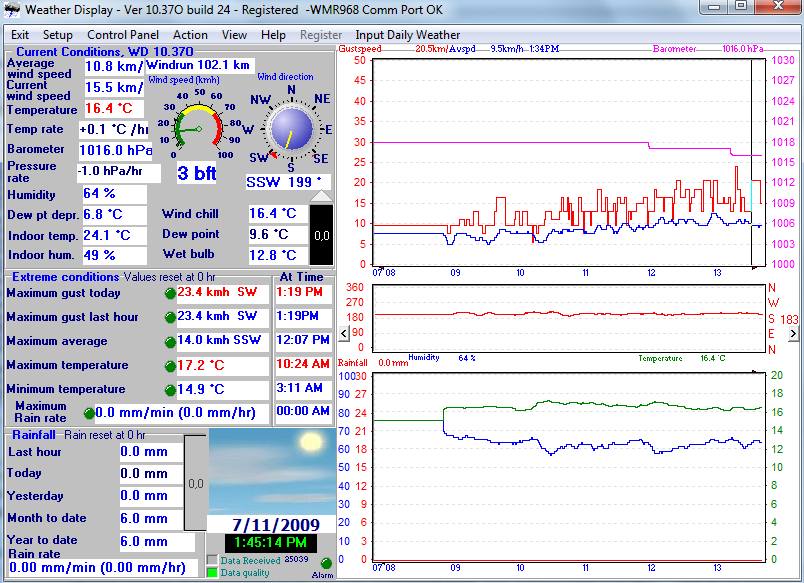Screen dimensions: 804x583
Task: Open the Setup menu
Action: (58, 34)
